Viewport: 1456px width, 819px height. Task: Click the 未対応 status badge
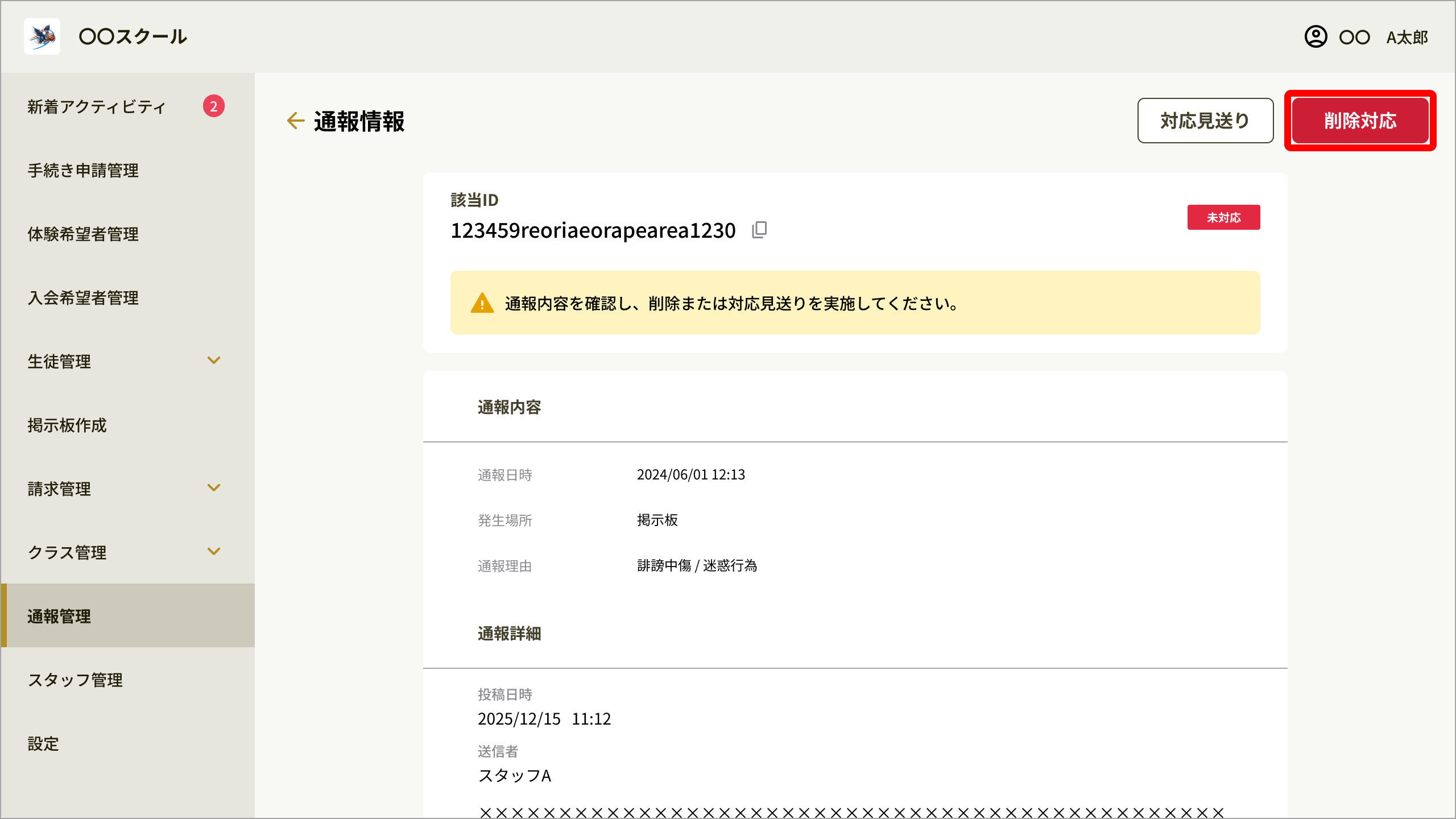pyautogui.click(x=1223, y=217)
